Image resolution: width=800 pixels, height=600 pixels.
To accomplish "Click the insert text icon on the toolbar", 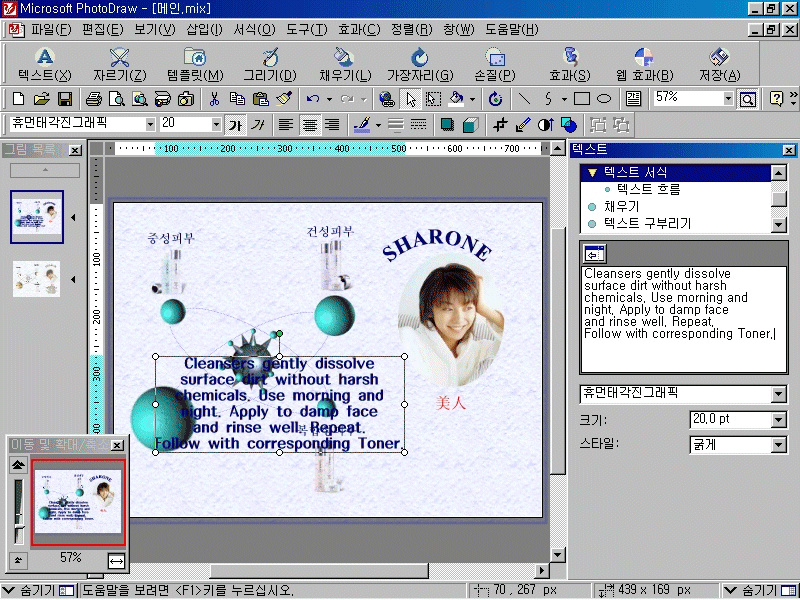I will (633, 98).
